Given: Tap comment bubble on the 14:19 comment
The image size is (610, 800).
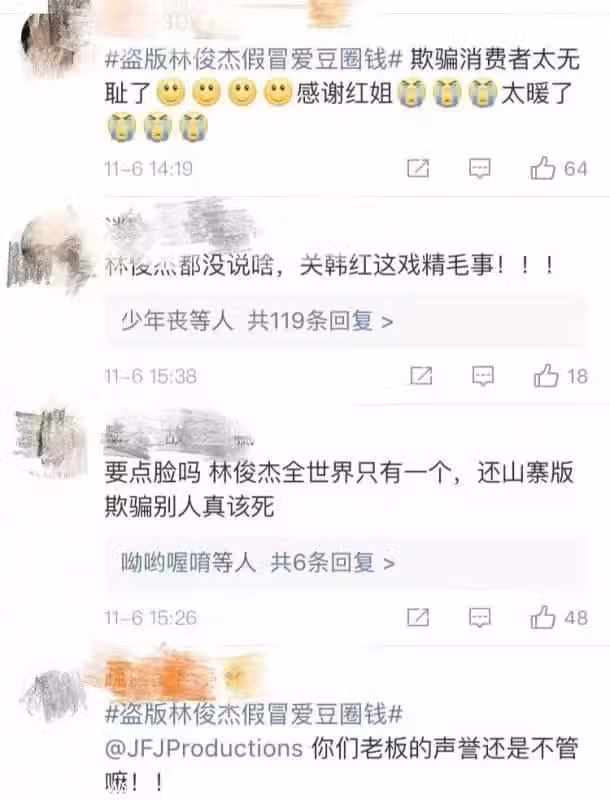Looking at the screenshot, I should click(x=479, y=169).
